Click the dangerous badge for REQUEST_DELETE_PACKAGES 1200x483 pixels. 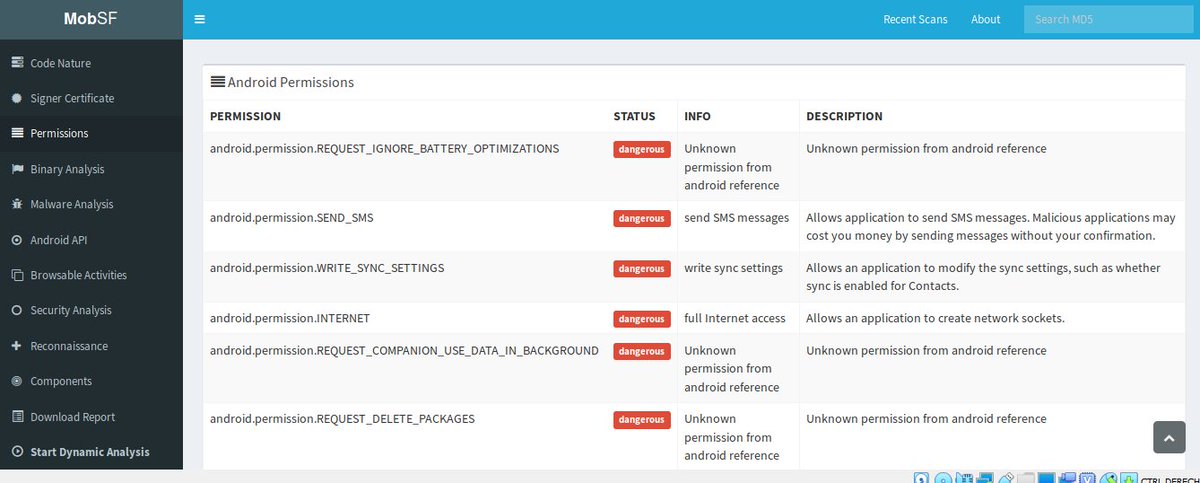pyautogui.click(x=641, y=420)
